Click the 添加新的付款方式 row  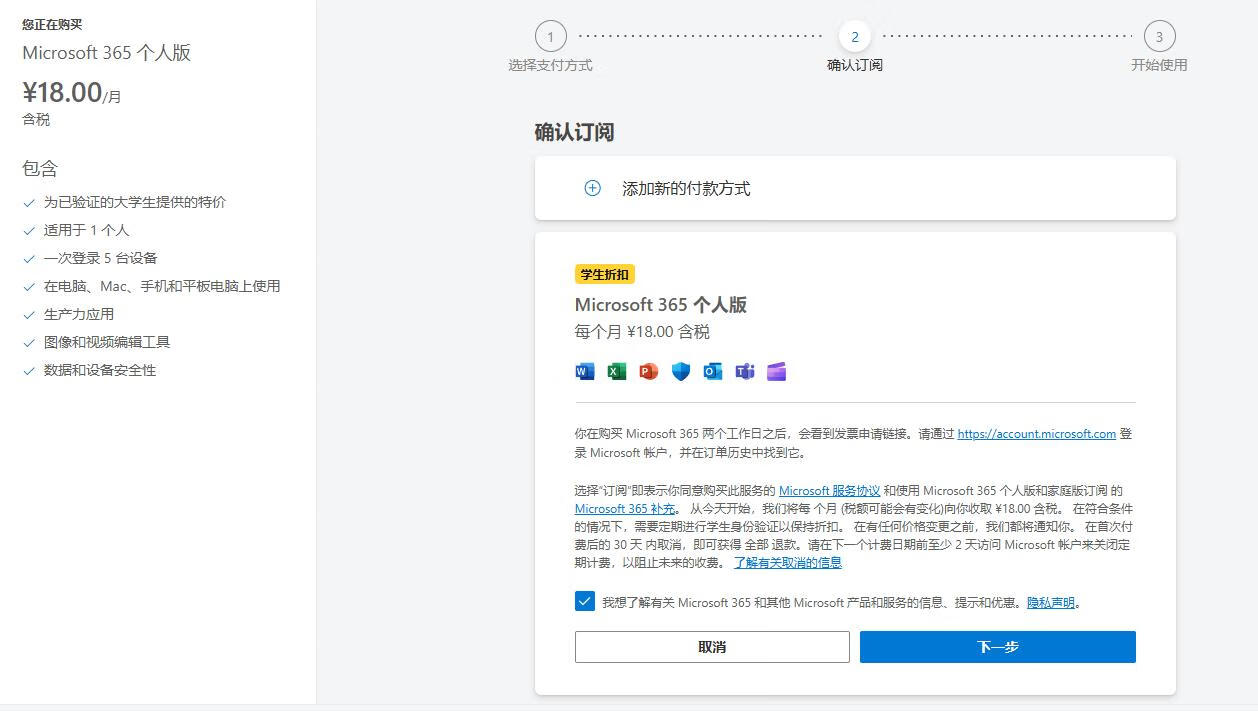coord(855,188)
